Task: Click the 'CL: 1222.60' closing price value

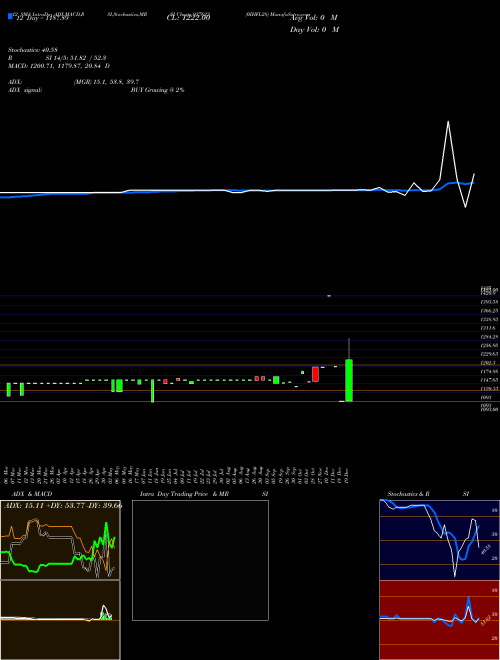Action: pyautogui.click(x=191, y=18)
